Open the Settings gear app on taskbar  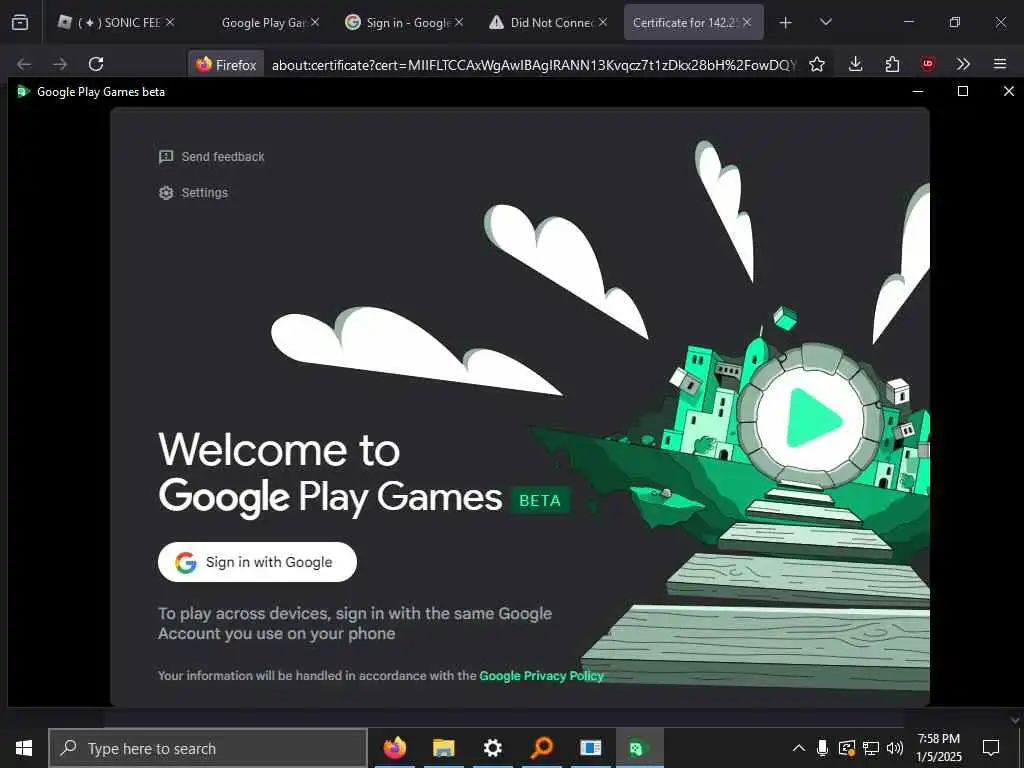pyautogui.click(x=492, y=748)
